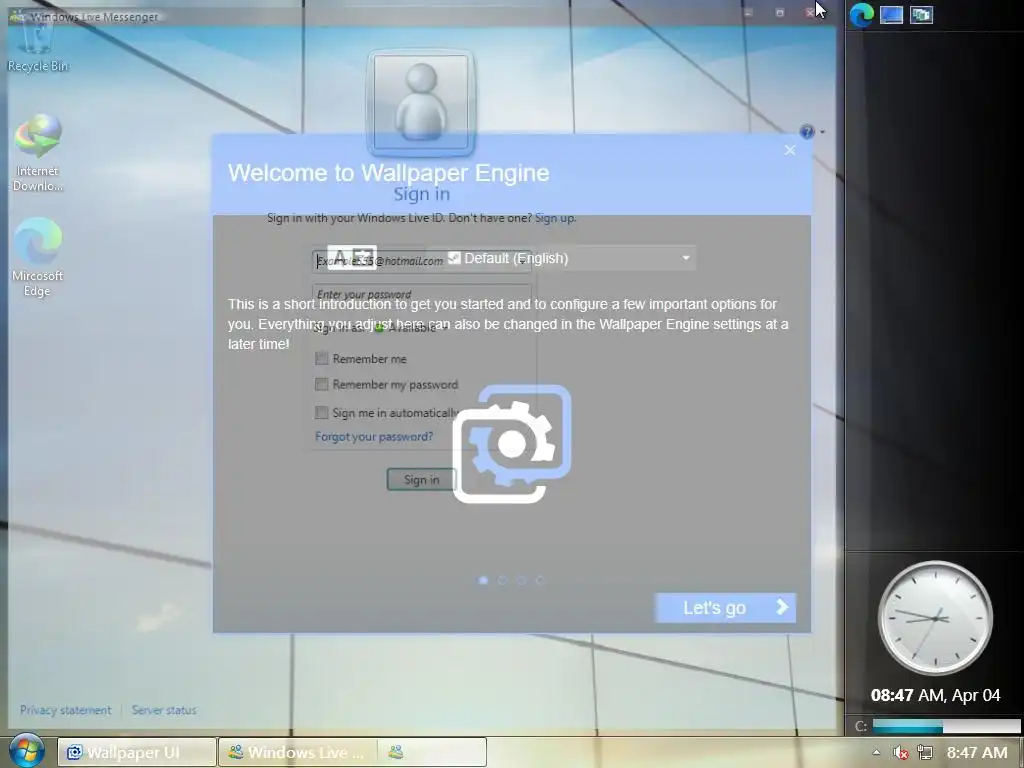This screenshot has height=768, width=1024.
Task: Click the Wallpaper Engine gear logo
Action: point(512,444)
